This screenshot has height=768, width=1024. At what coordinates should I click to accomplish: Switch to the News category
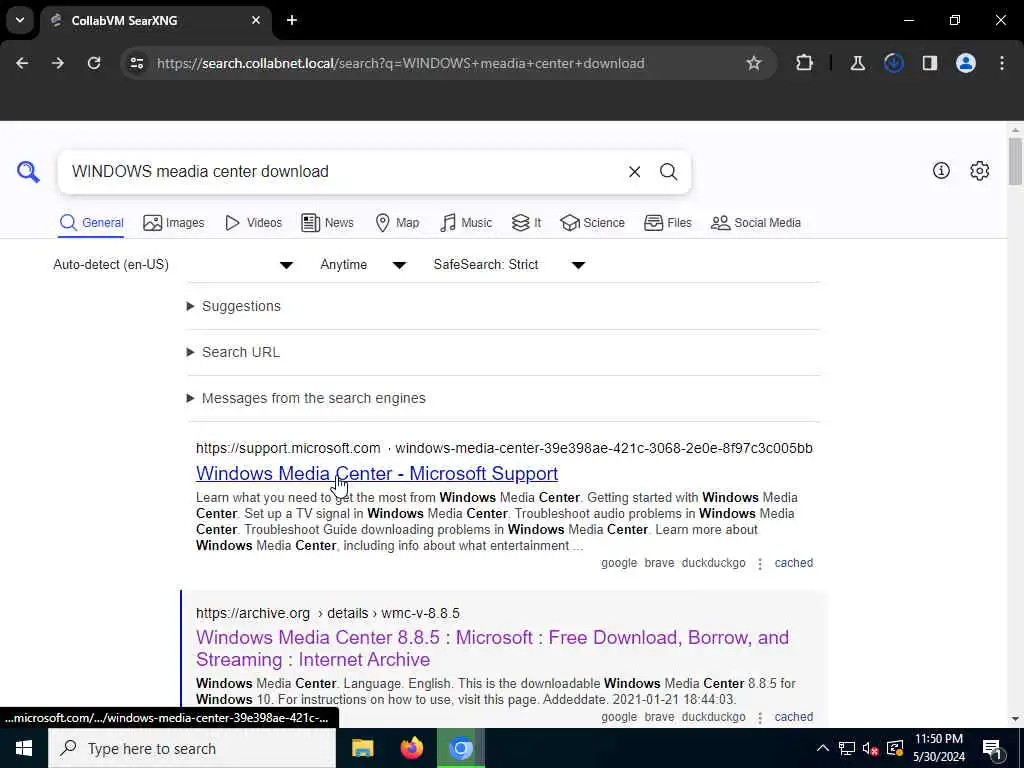click(327, 223)
